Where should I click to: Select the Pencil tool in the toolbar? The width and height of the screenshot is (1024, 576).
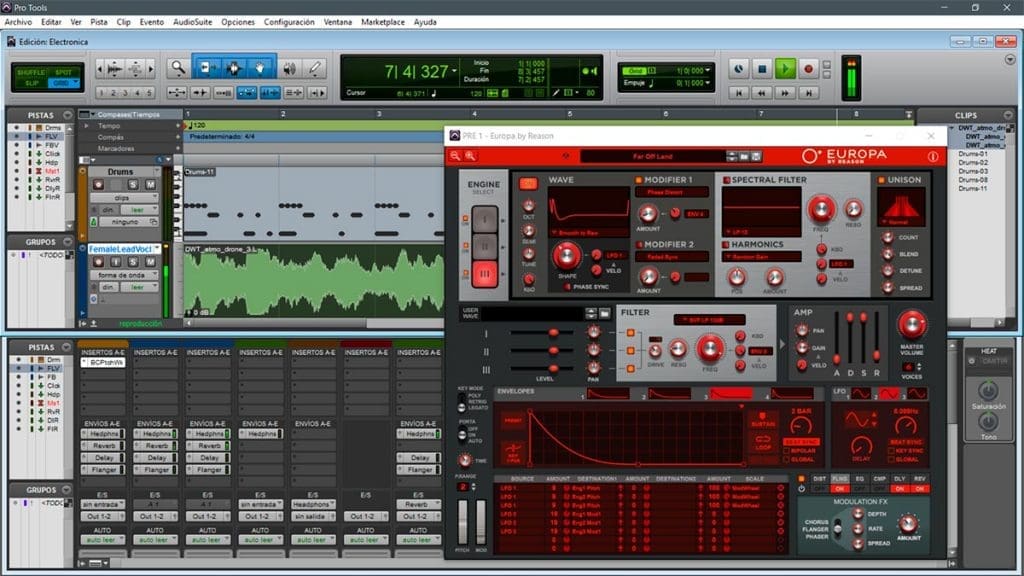(314, 68)
